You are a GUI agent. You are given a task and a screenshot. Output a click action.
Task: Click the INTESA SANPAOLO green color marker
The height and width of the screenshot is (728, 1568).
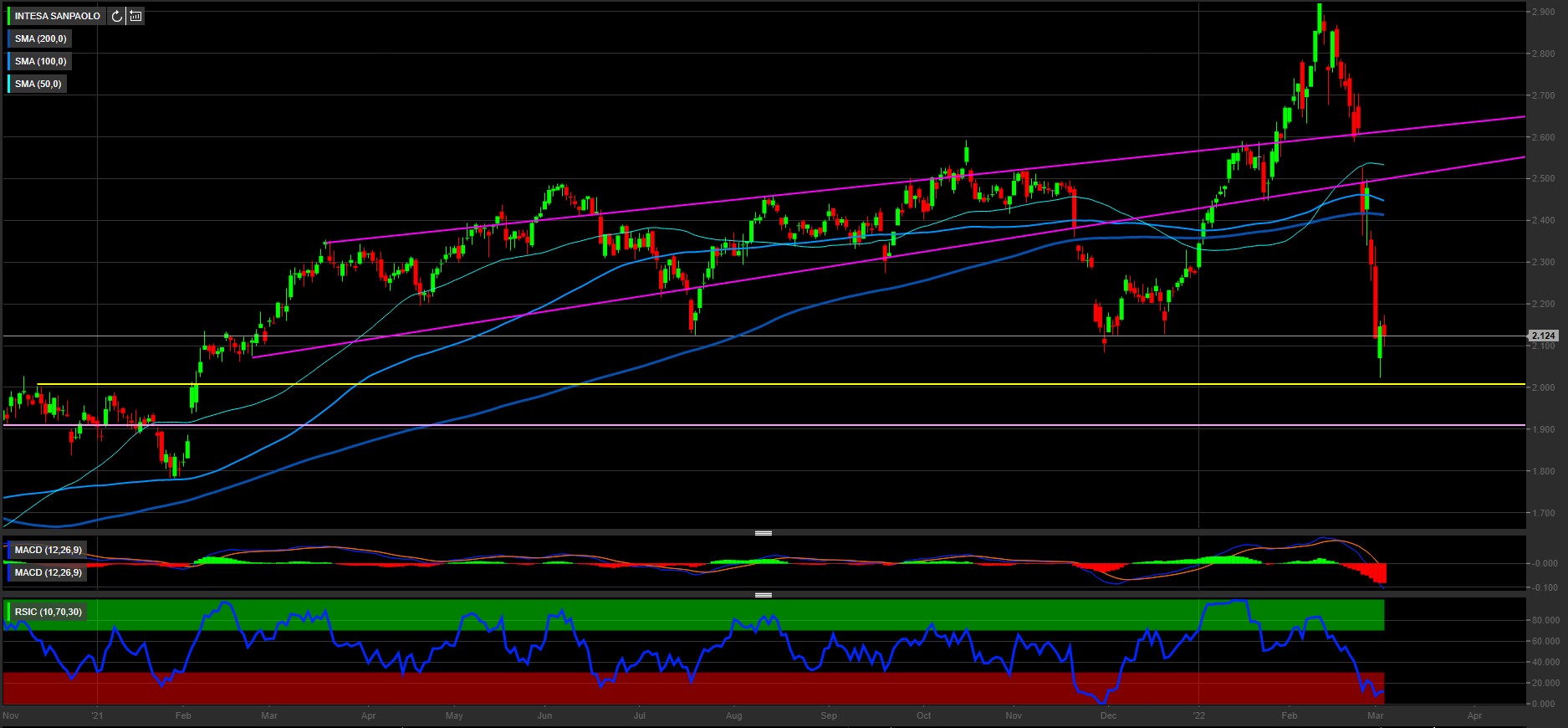tap(8, 16)
